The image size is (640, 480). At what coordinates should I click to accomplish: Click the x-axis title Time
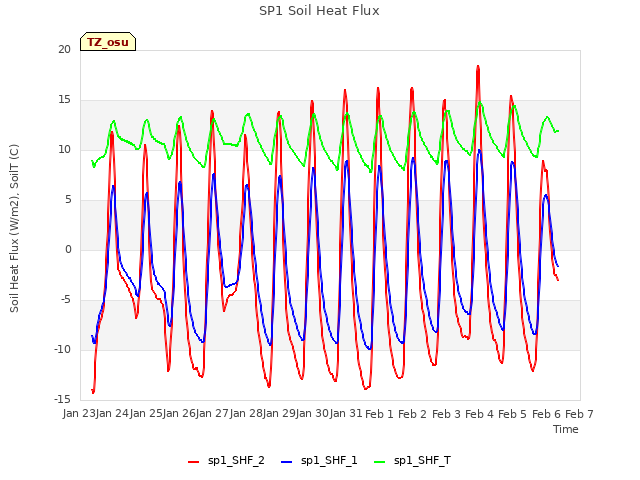pyautogui.click(x=566, y=429)
